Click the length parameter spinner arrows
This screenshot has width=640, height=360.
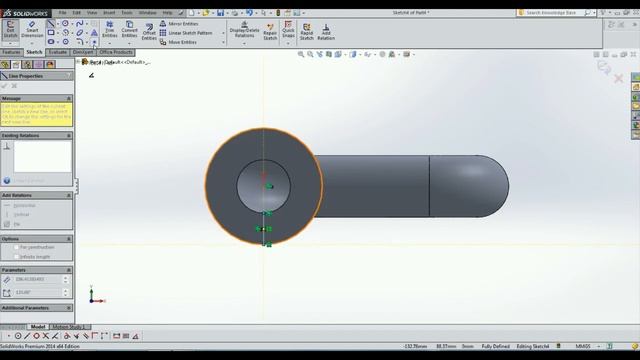pos(66,280)
